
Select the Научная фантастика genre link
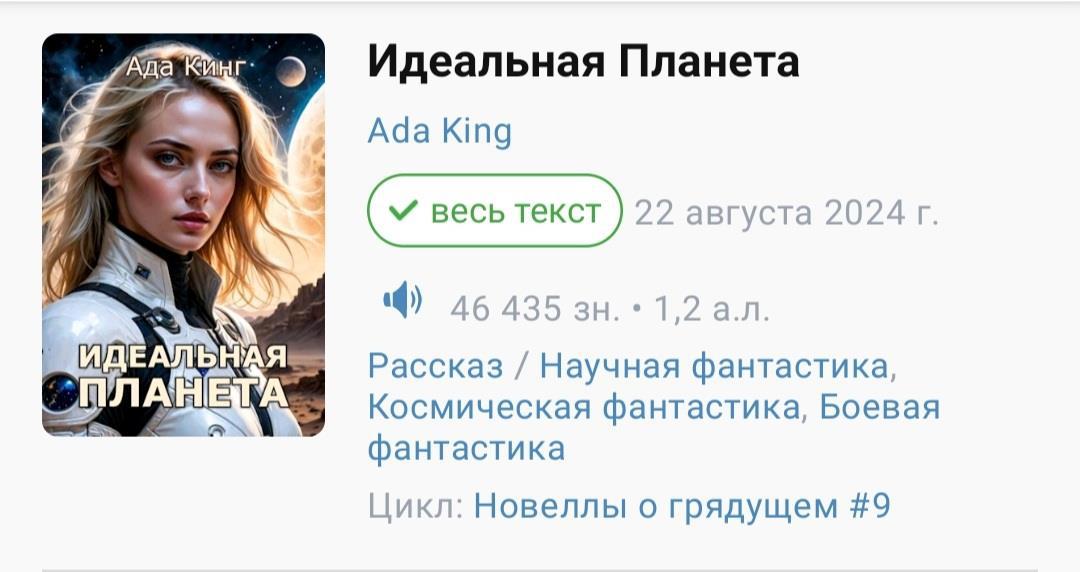tap(718, 365)
